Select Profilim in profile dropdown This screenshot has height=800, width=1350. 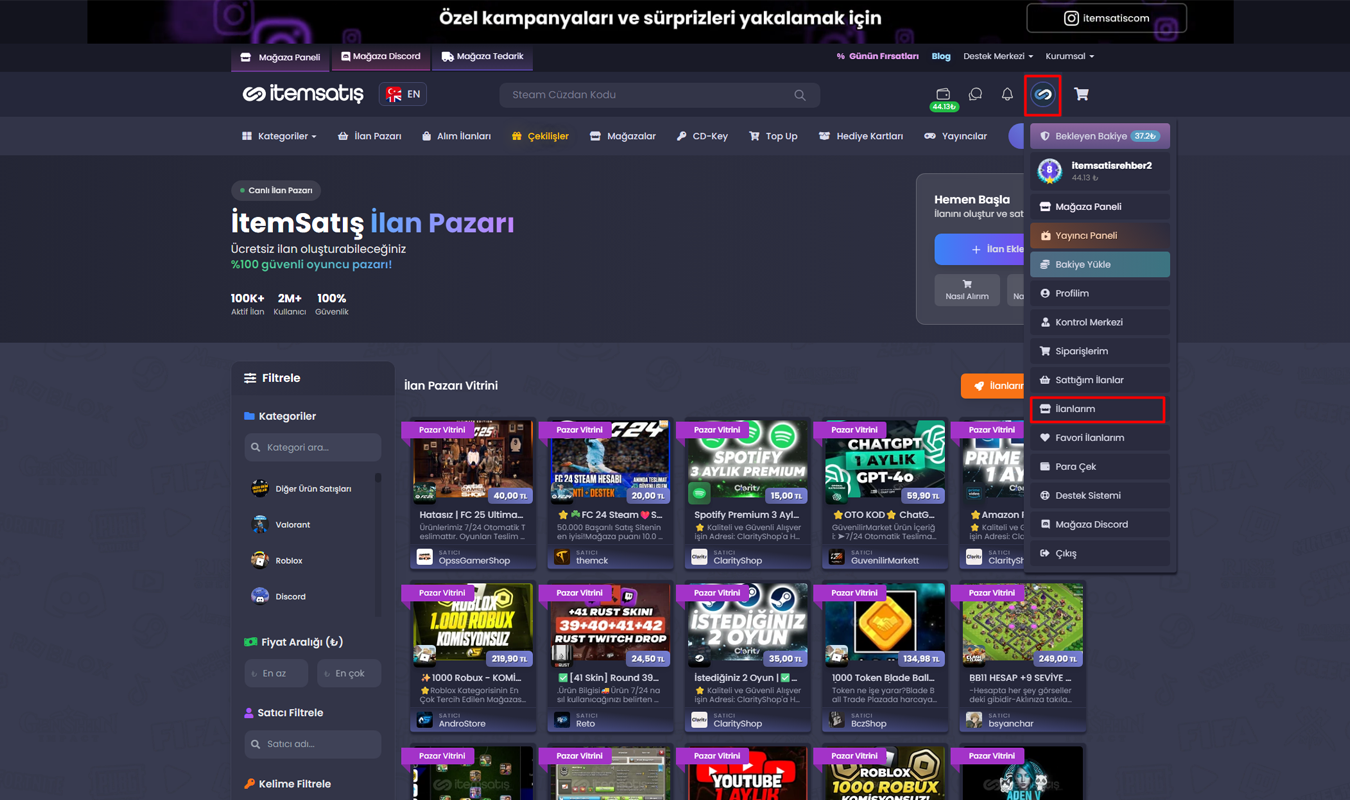[1100, 294]
